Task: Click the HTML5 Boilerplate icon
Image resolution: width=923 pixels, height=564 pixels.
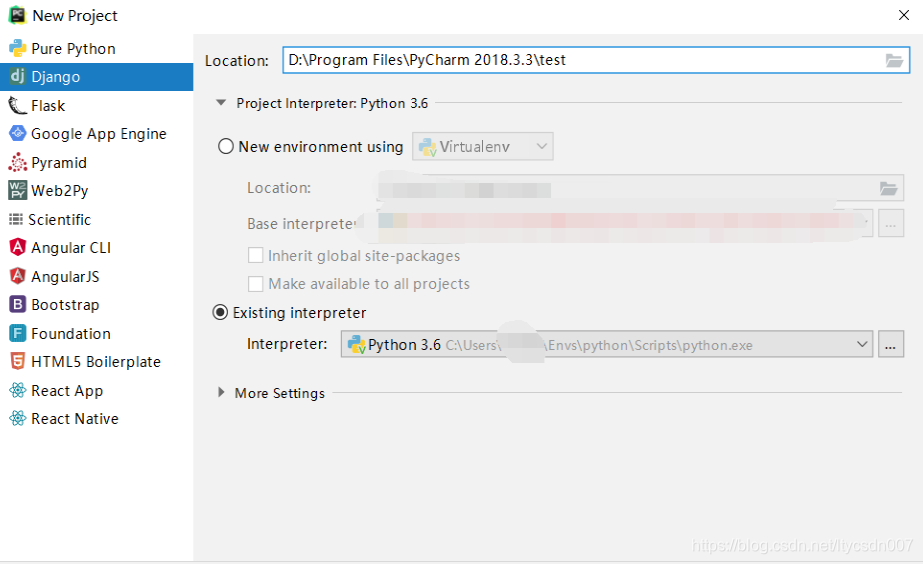Action: (18, 361)
